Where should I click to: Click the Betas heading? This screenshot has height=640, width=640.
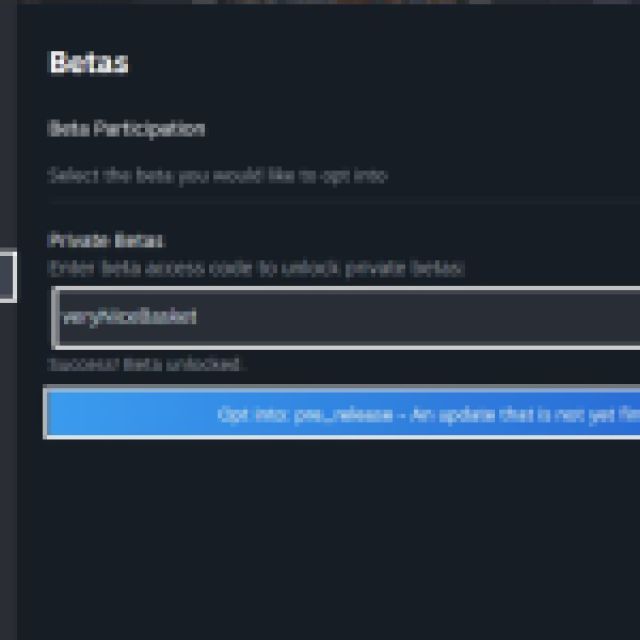pyautogui.click(x=89, y=63)
